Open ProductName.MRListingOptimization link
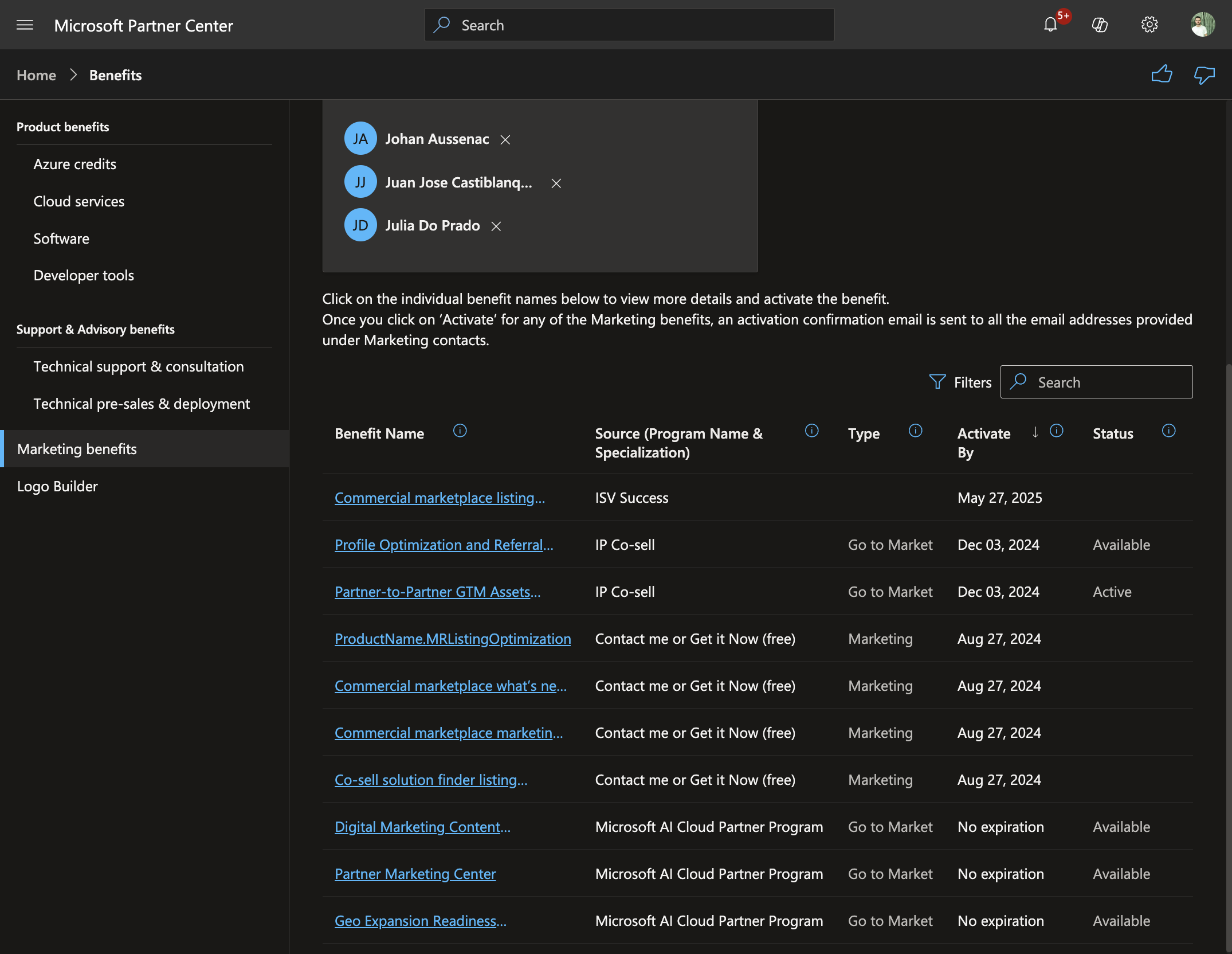Image resolution: width=1232 pixels, height=954 pixels. [453, 639]
